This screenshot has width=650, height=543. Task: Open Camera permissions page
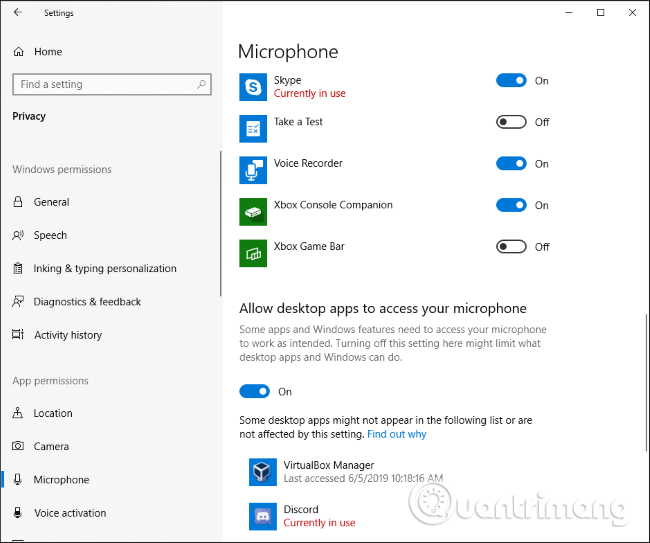click(x=51, y=446)
